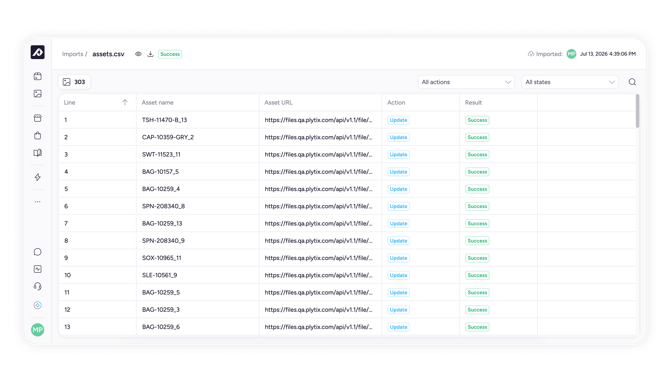Click the Asset URL in line 1
The height and width of the screenshot is (382, 670).
point(318,120)
